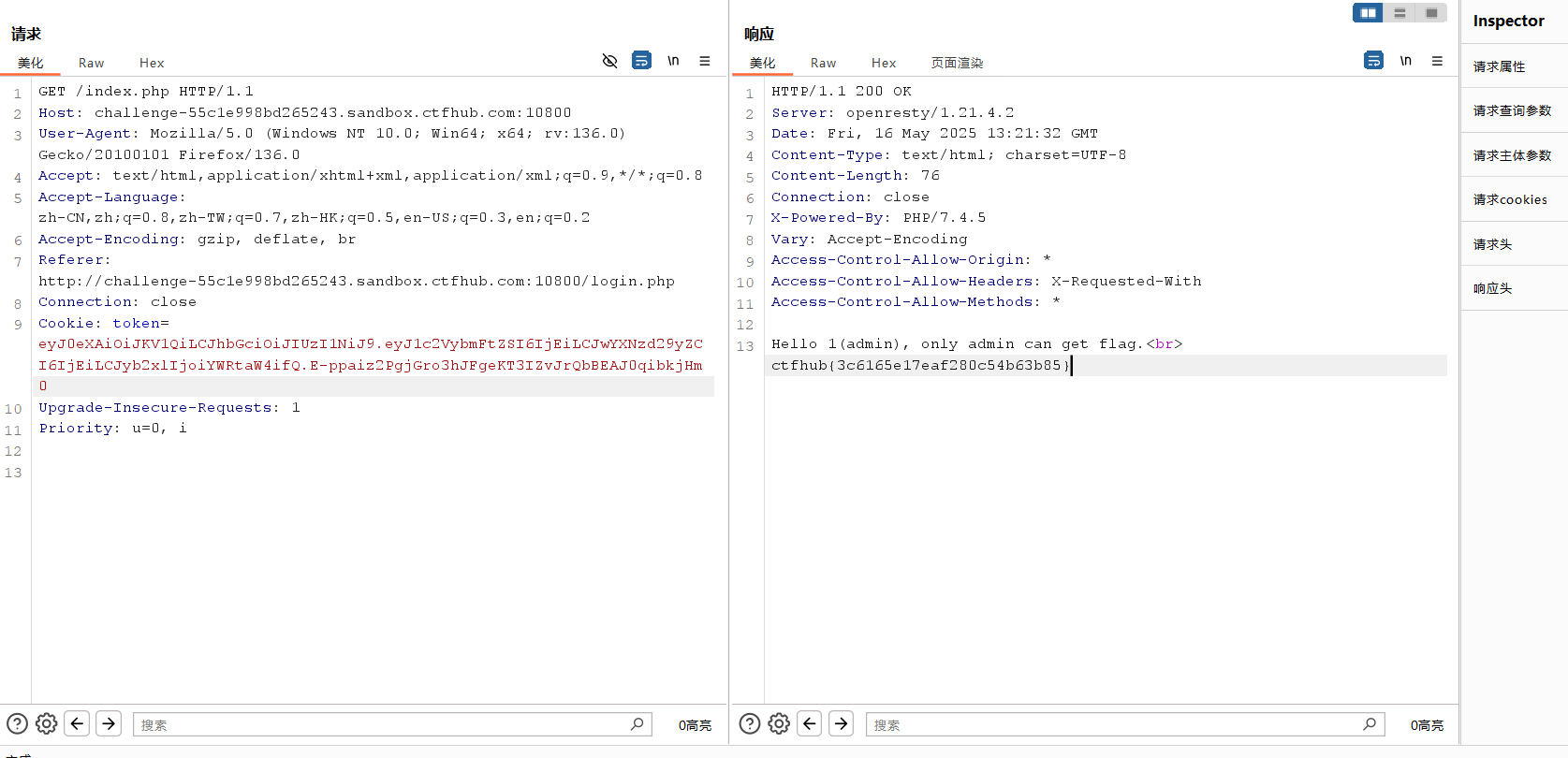Screen dimensions: 1568x758
Task: Toggle word wrap icon in response panel
Action: [x=1373, y=61]
